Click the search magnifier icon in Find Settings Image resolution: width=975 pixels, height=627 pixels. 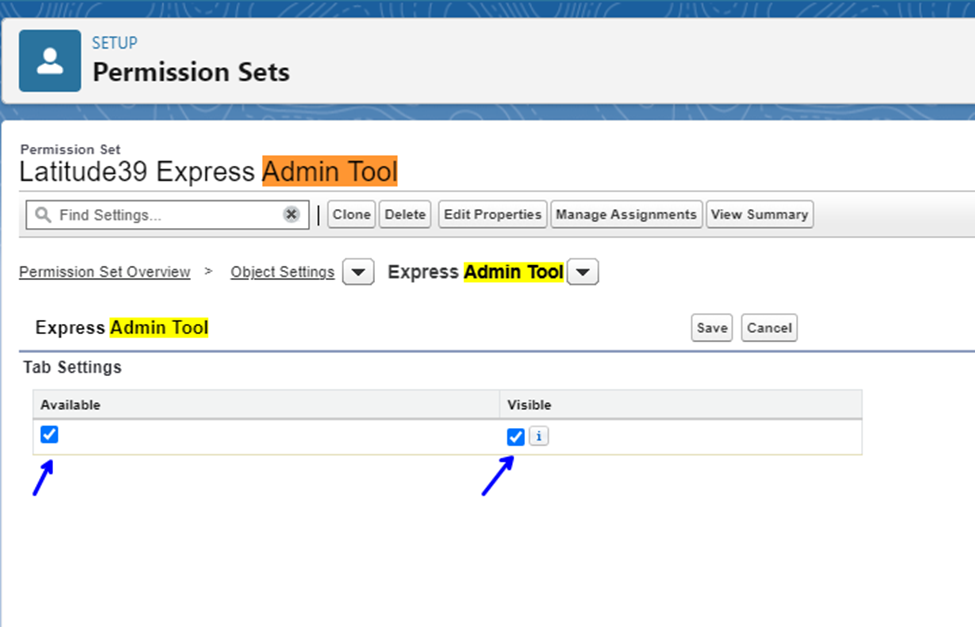(43, 215)
